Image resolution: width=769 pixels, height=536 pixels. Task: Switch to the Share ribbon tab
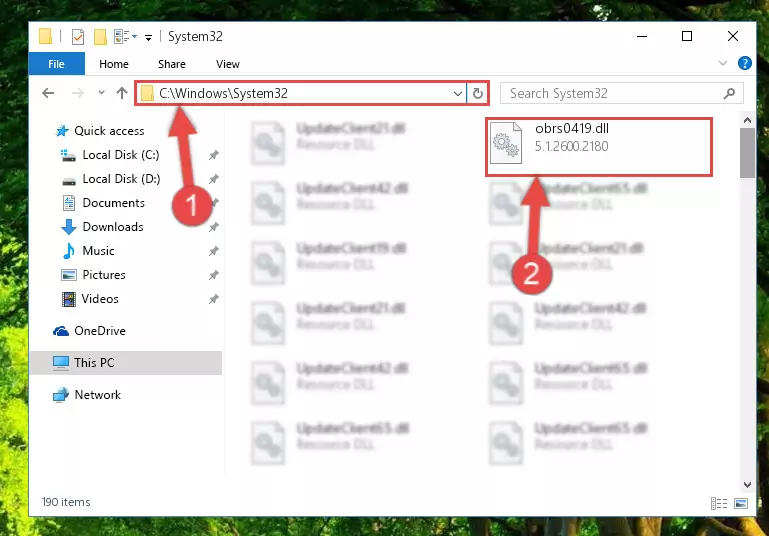(172, 64)
